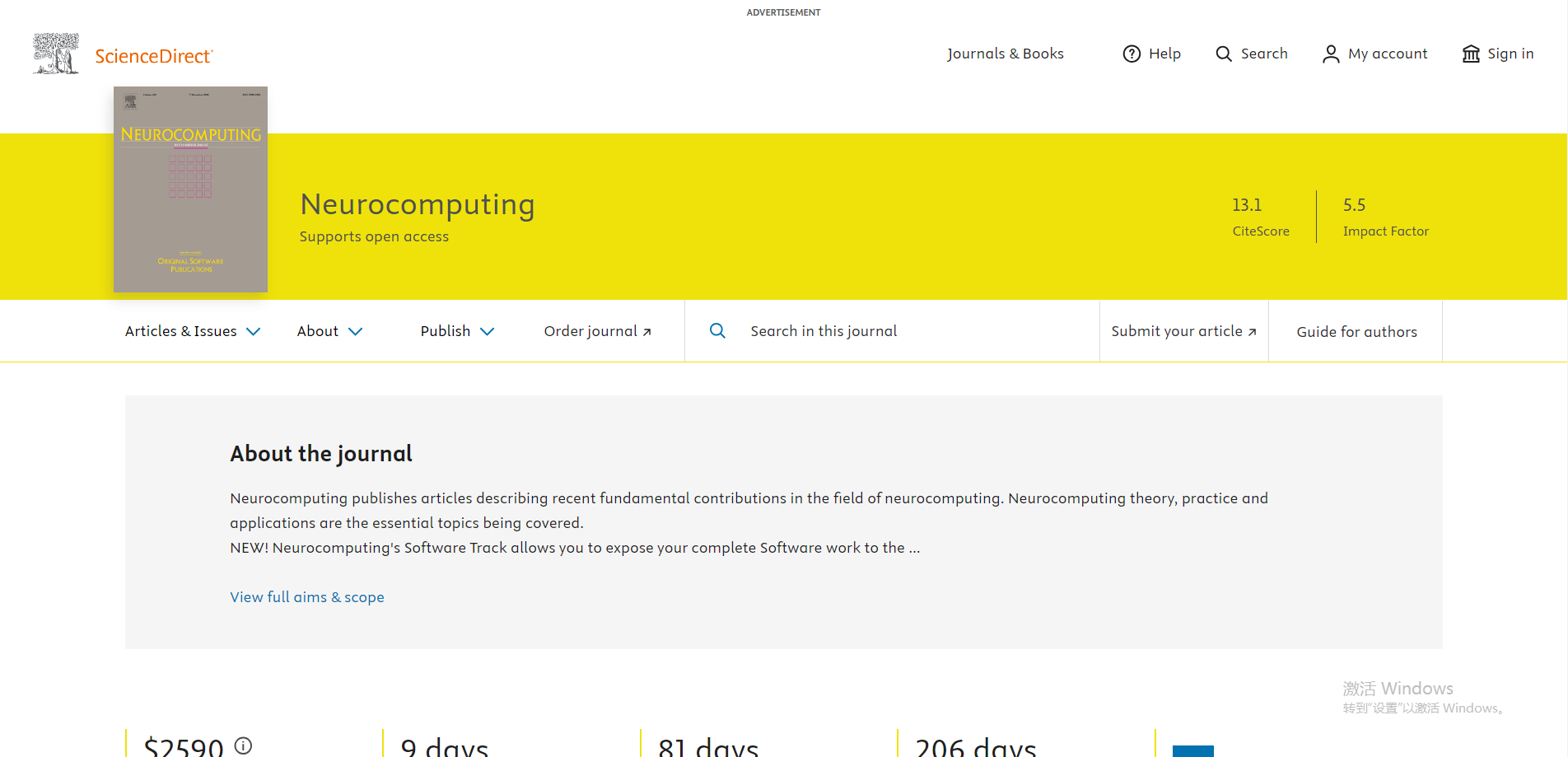Open the Help link text

(x=1164, y=54)
